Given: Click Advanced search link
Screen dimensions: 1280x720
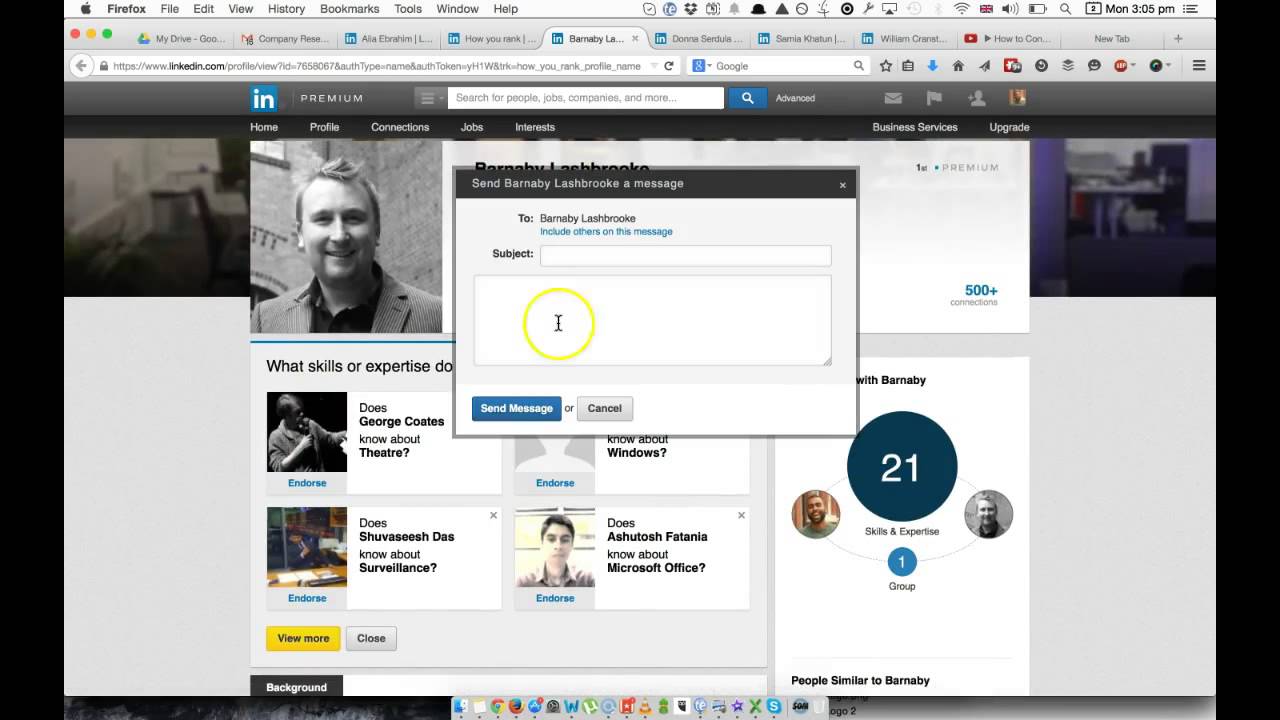Looking at the screenshot, I should (795, 98).
